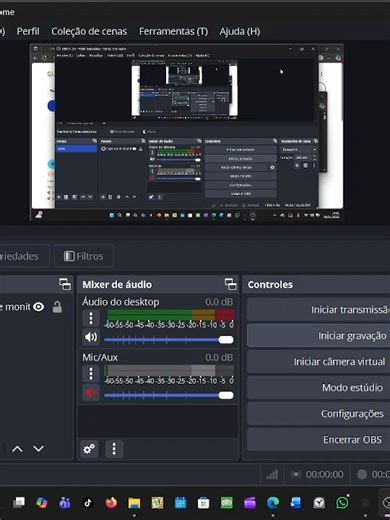Open Microsoft Teams from the taskbar
Image resolution: width=390 pixels, height=520 pixels.
tap(65, 503)
